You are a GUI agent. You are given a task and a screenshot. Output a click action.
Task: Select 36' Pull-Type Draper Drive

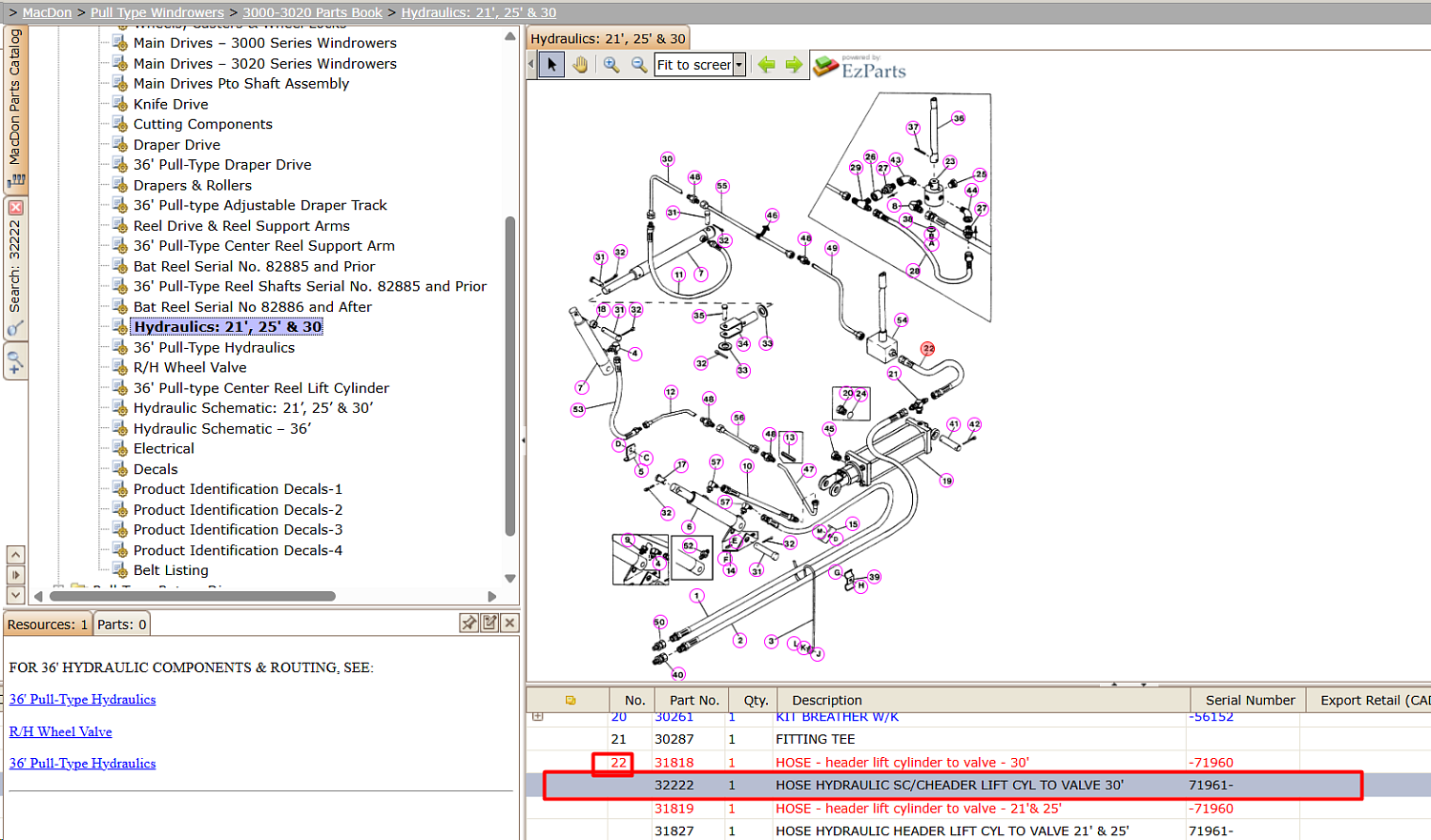click(x=222, y=165)
